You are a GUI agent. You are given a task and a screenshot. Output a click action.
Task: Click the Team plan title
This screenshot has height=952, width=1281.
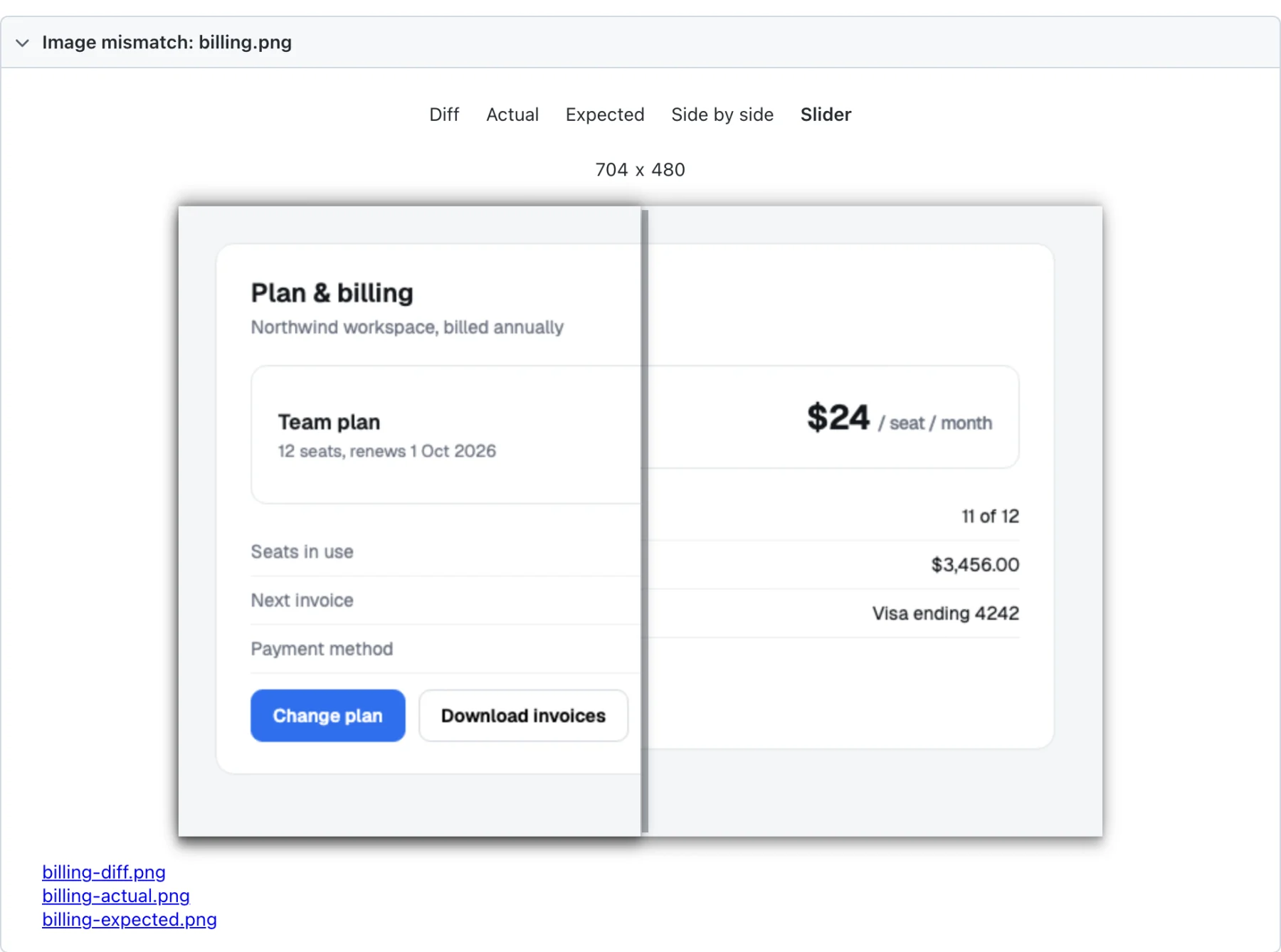[329, 422]
